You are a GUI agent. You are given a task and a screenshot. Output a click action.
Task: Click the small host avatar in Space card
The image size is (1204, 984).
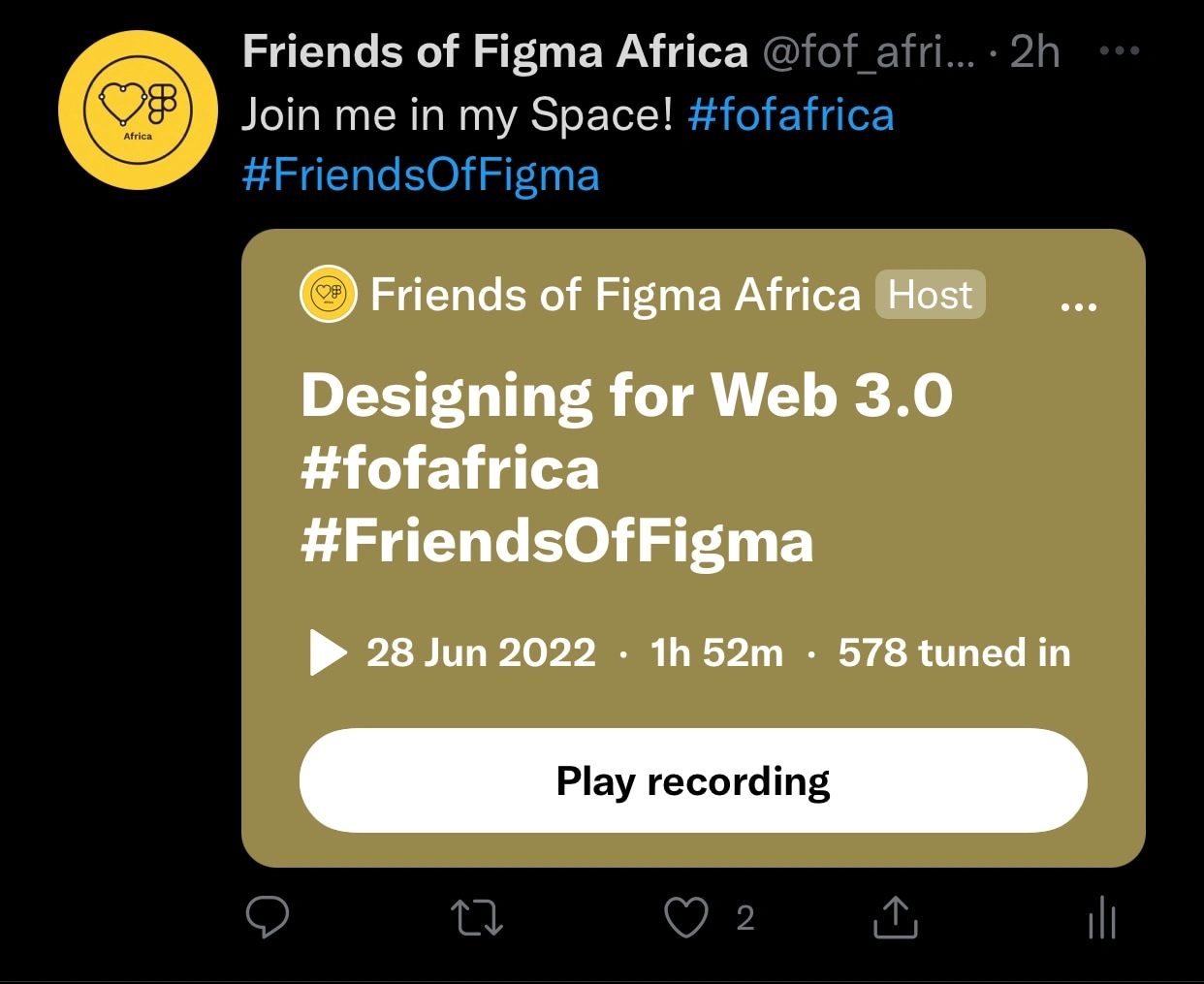click(x=329, y=294)
